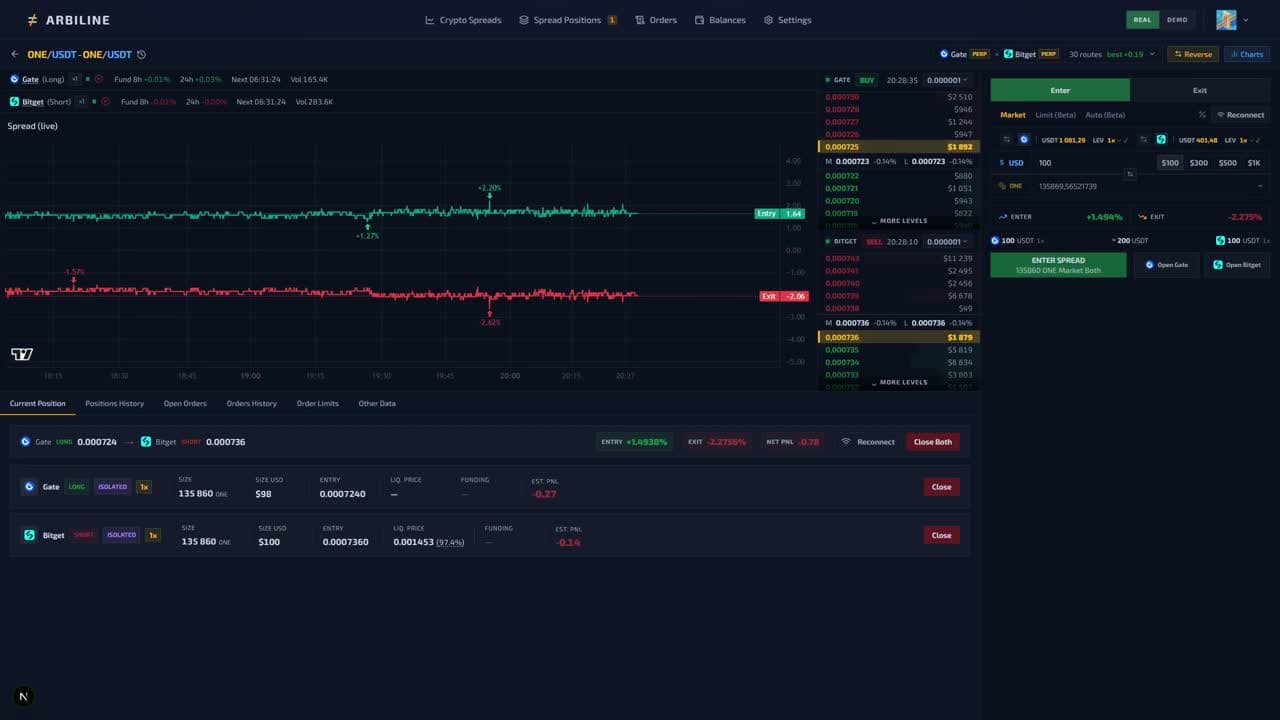1280x720 pixels.
Task: Click the ONE coin amount icon
Action: click(1002, 186)
